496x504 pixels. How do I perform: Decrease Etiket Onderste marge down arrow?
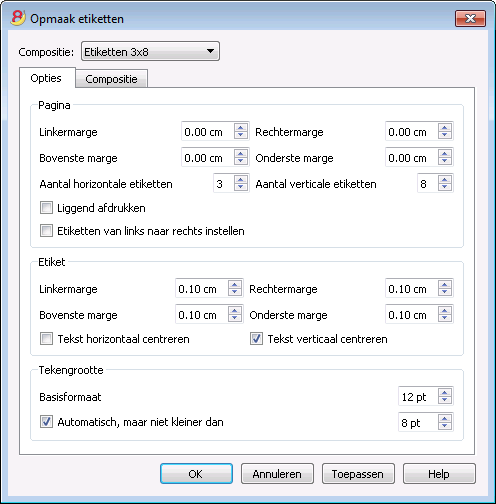point(445,318)
